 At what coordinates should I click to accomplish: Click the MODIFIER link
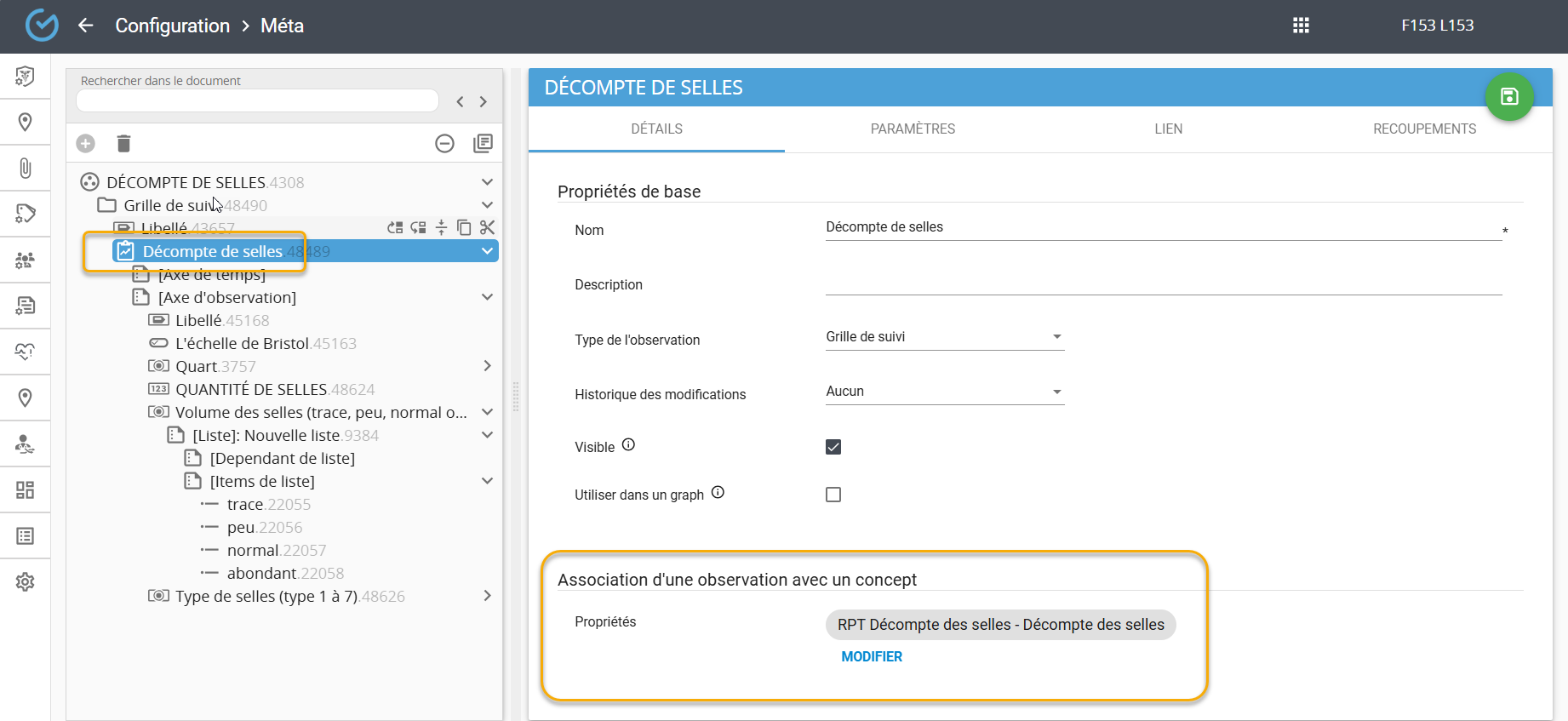tap(872, 657)
